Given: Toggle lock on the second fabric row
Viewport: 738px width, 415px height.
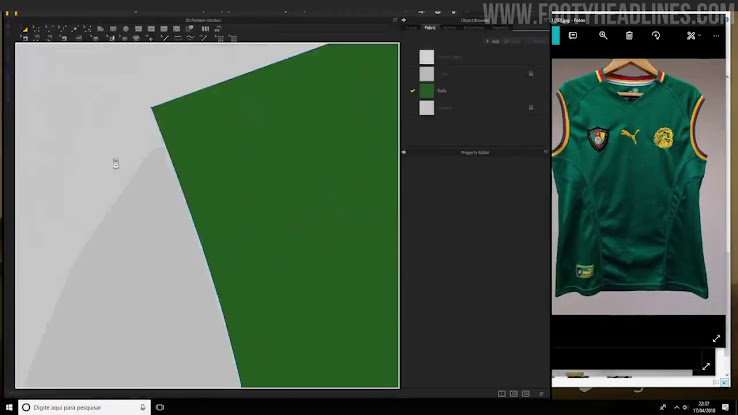Looking at the screenshot, I should click(531, 73).
